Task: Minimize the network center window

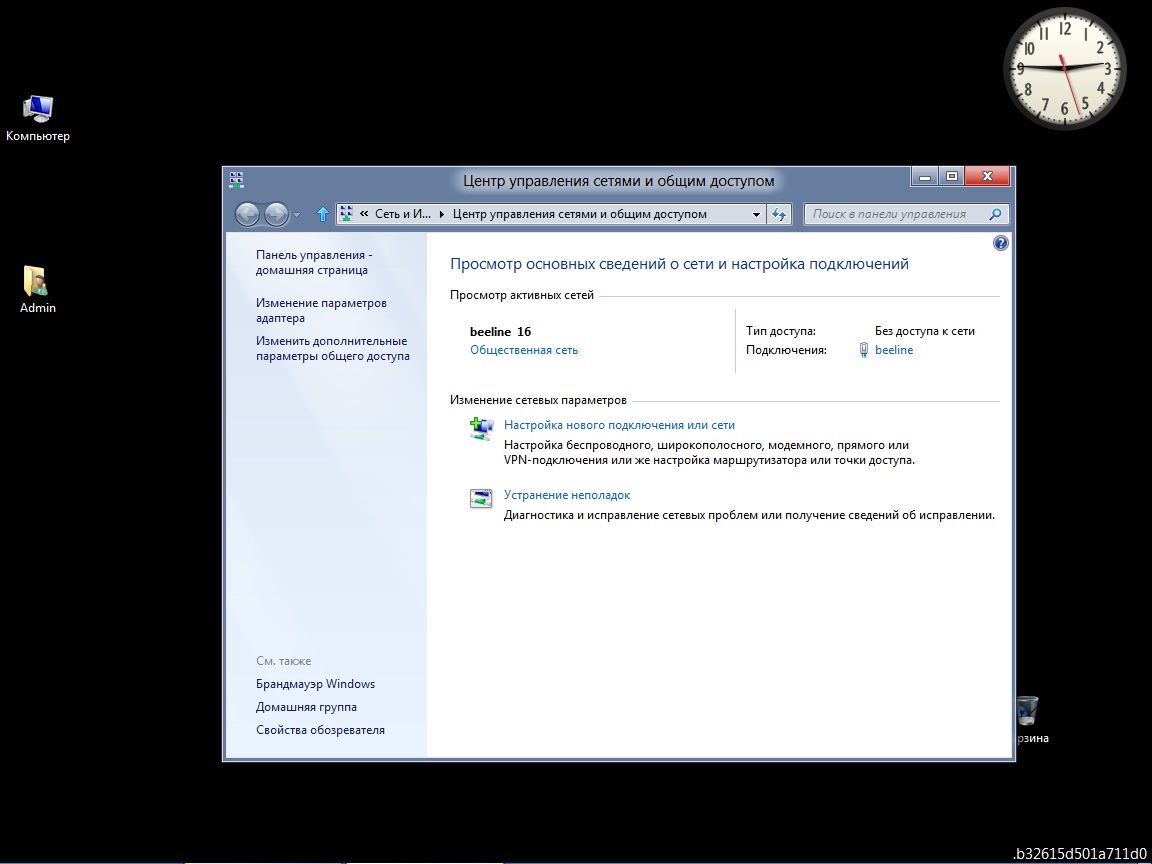Action: click(925, 176)
